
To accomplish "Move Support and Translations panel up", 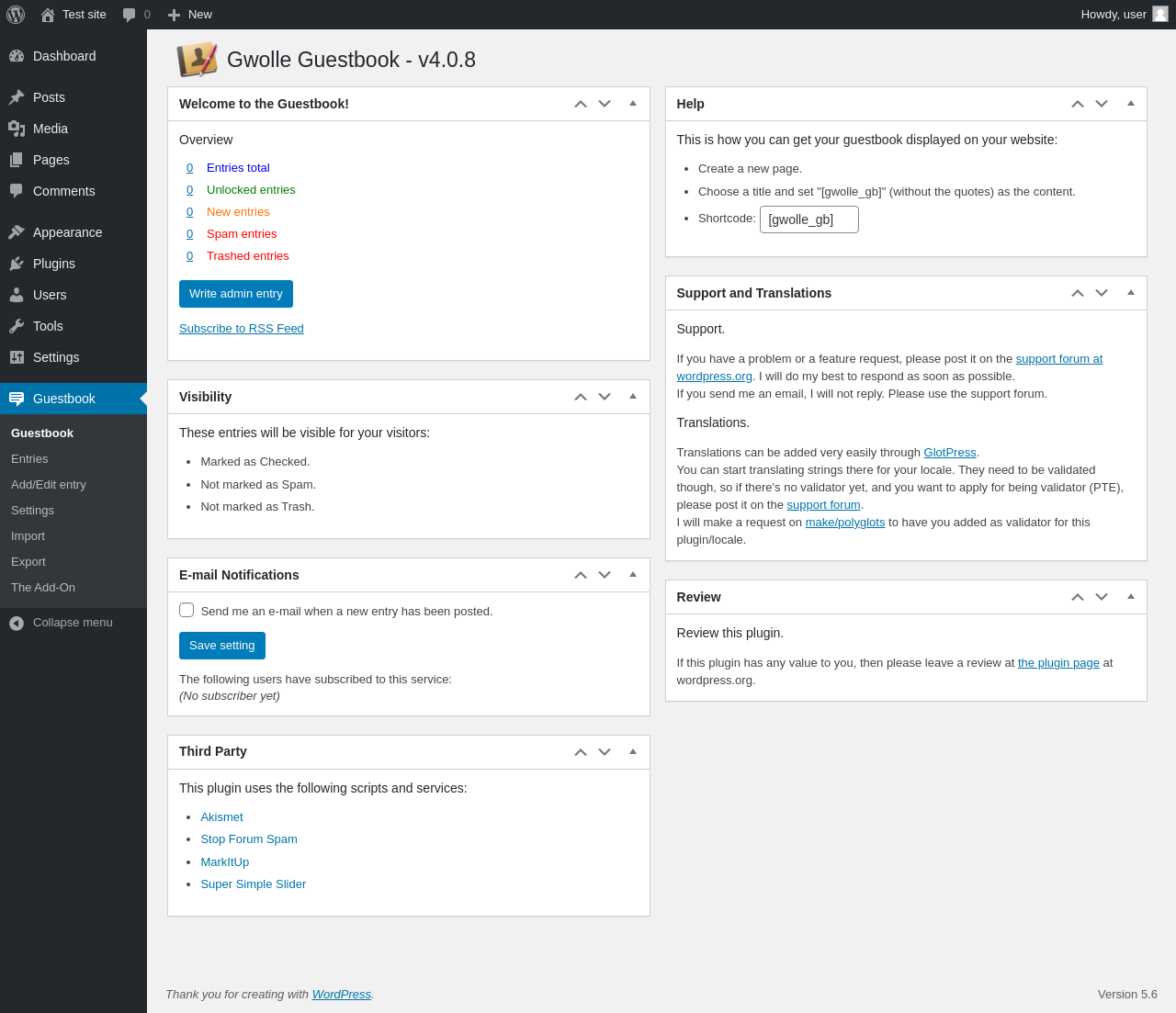I will (x=1078, y=293).
